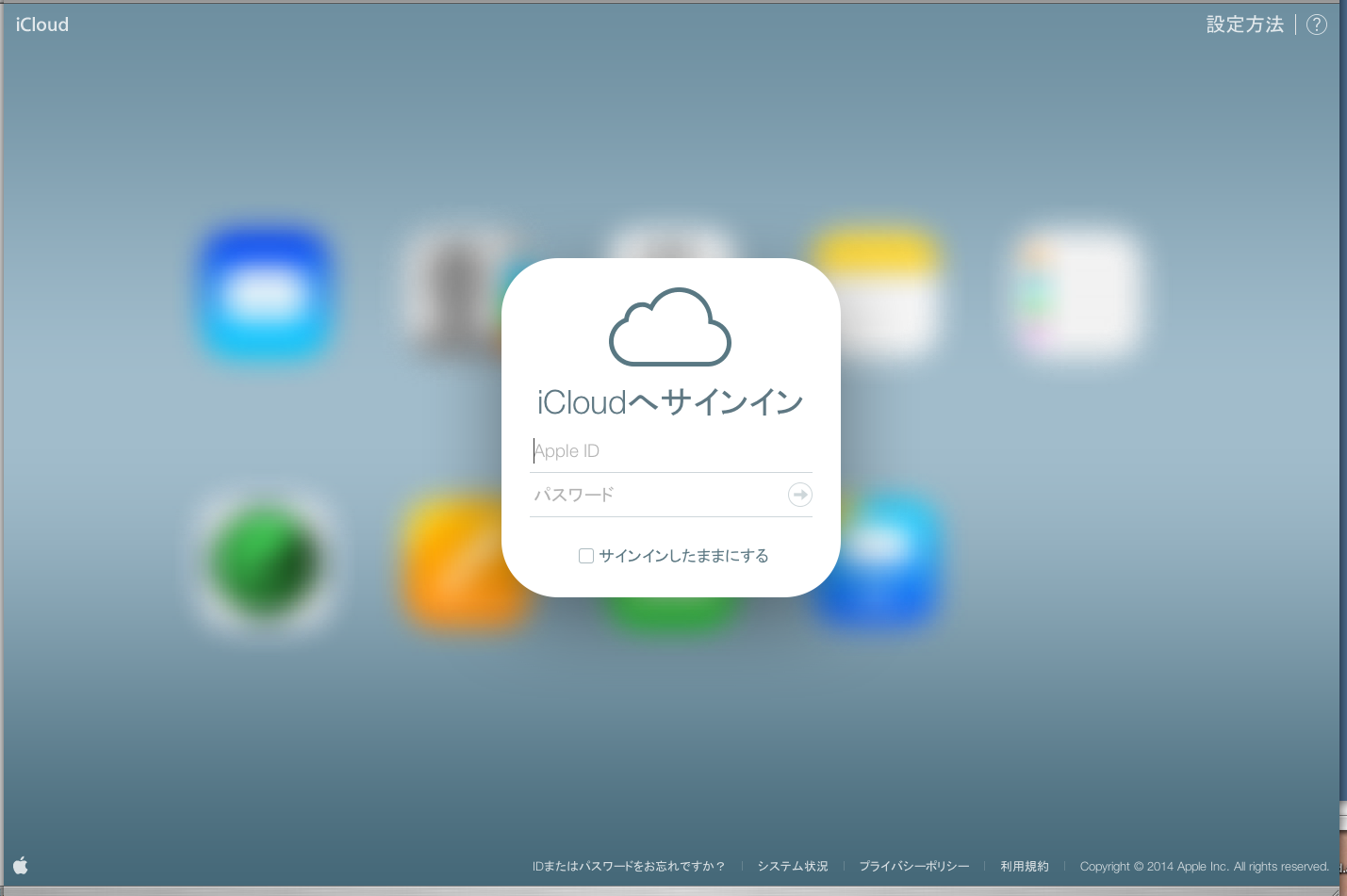Click the Copyright 2014 Apple Inc. text
1347x896 pixels.
(1205, 866)
